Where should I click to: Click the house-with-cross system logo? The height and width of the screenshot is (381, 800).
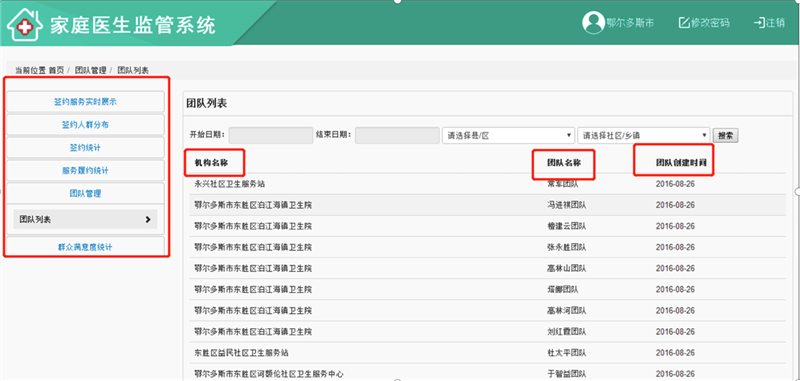tap(24, 24)
